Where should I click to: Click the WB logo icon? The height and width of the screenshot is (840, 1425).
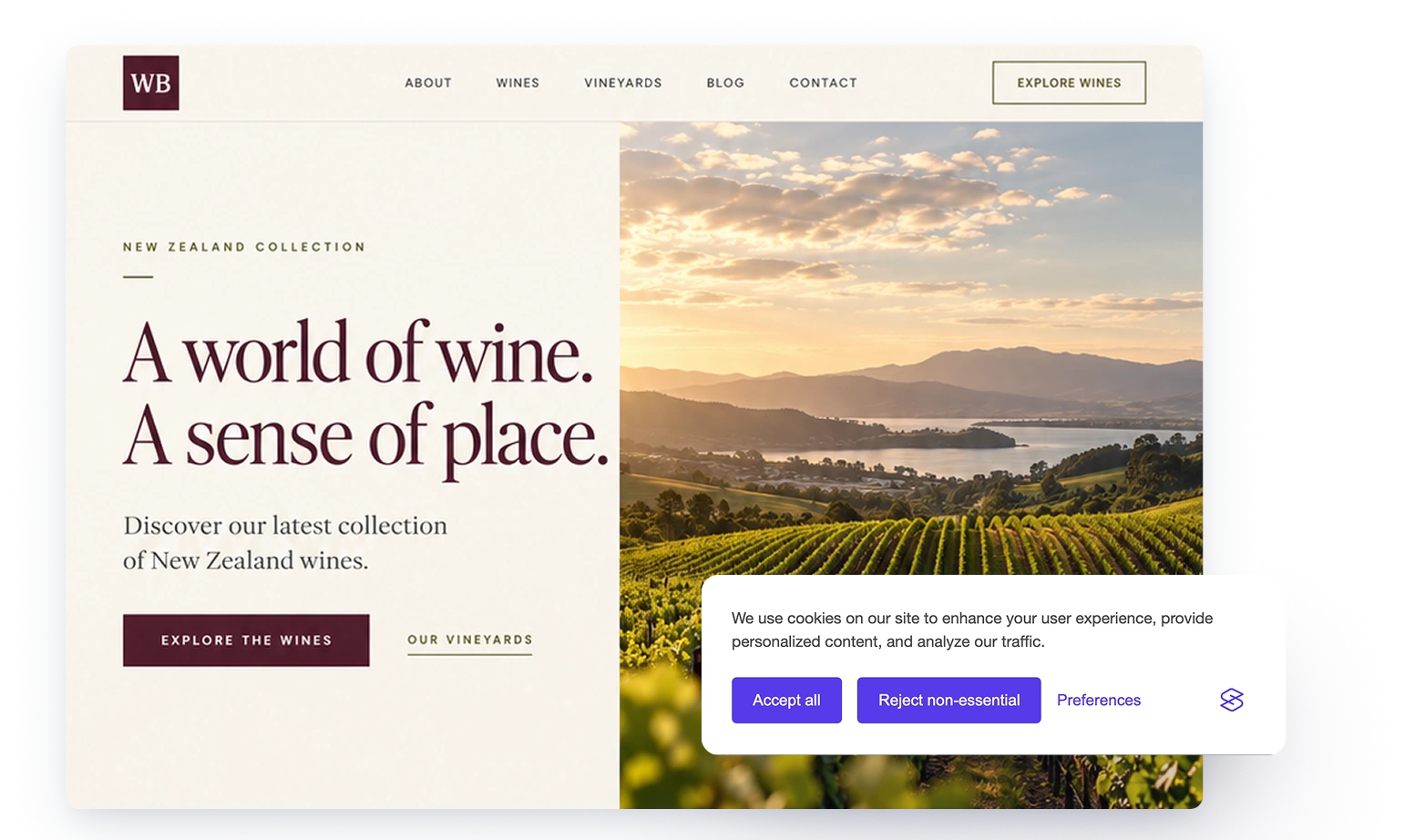(x=151, y=83)
